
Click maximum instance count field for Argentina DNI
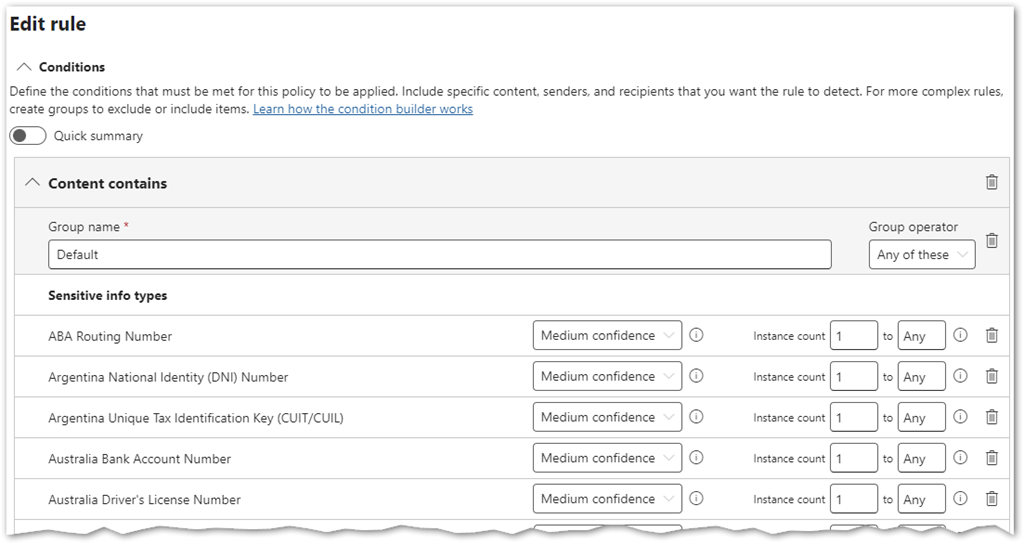click(921, 377)
